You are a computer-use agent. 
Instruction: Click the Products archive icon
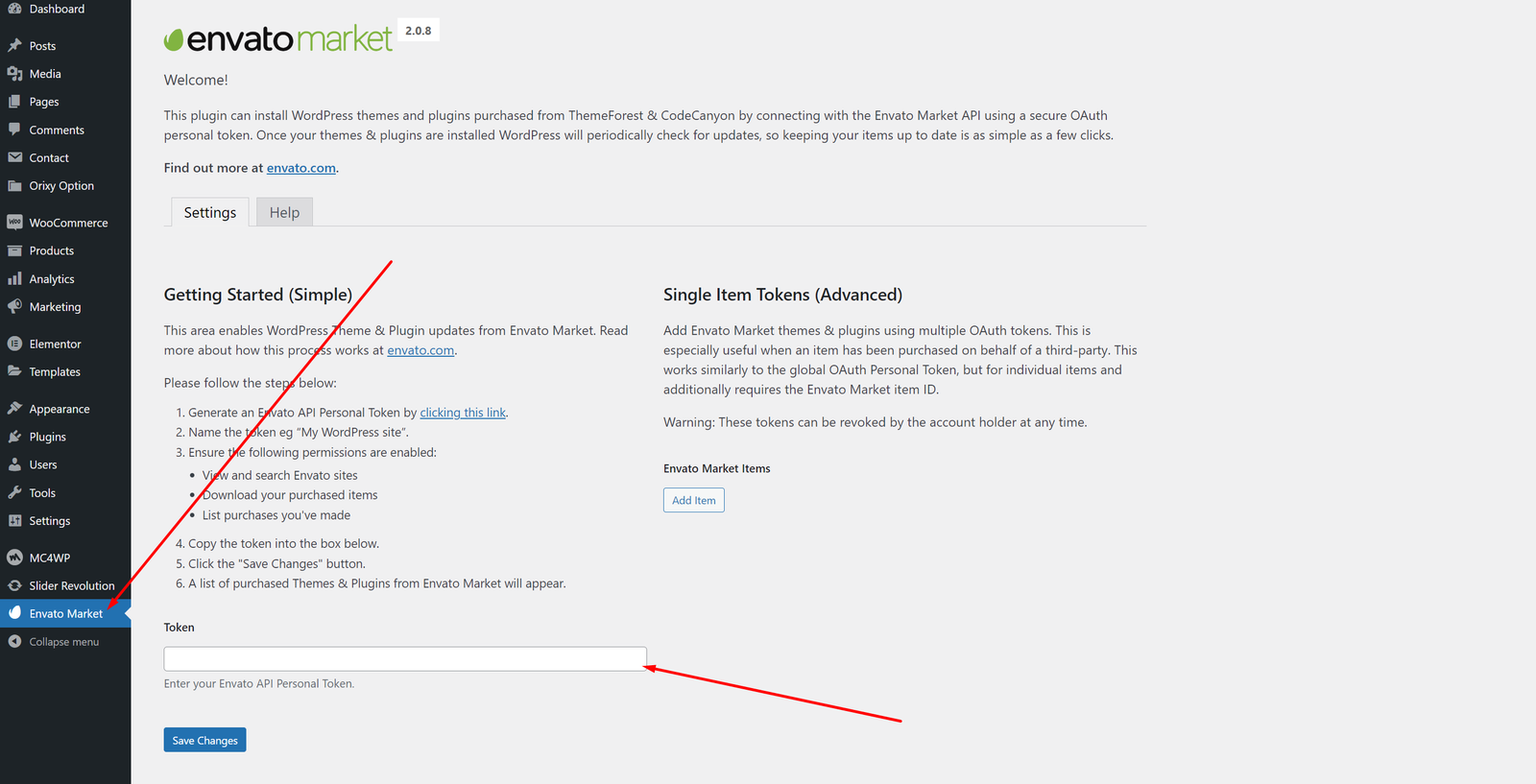click(14, 250)
